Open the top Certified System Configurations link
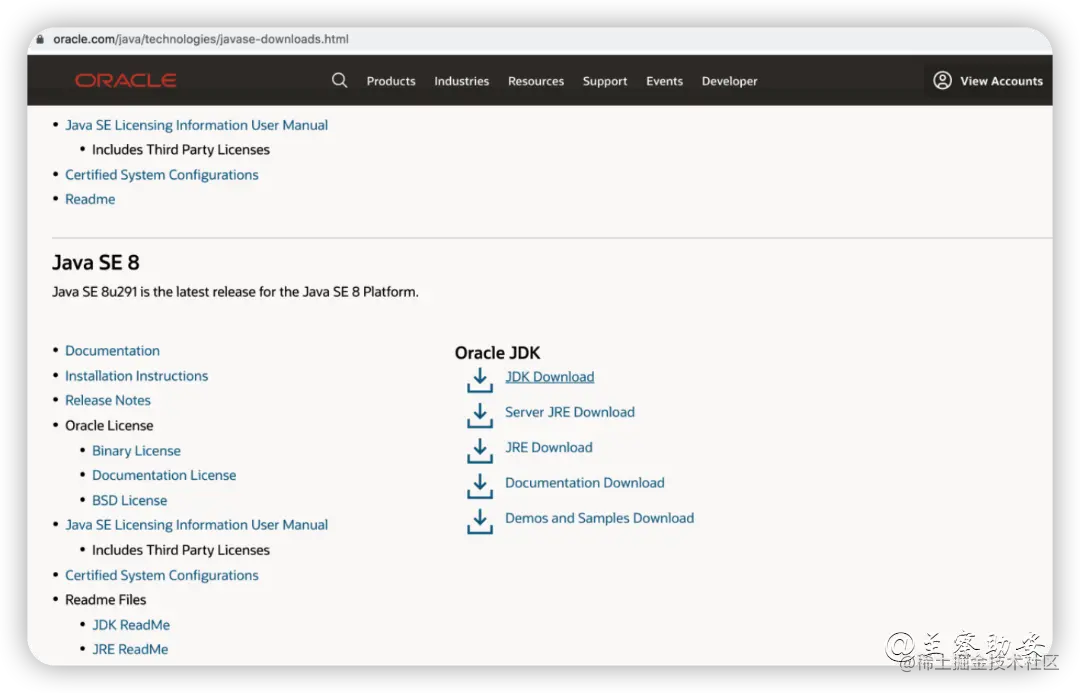This screenshot has height=693, width=1080. [x=162, y=175]
